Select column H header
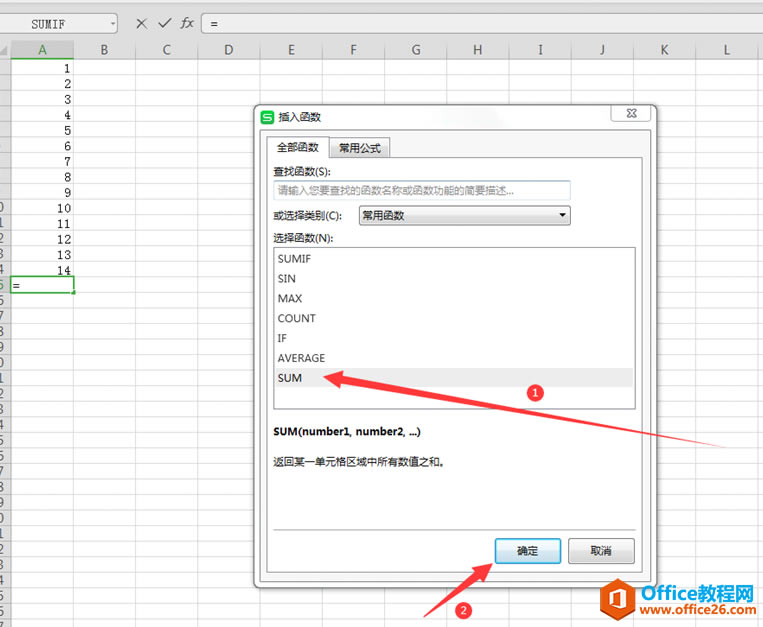 point(478,50)
